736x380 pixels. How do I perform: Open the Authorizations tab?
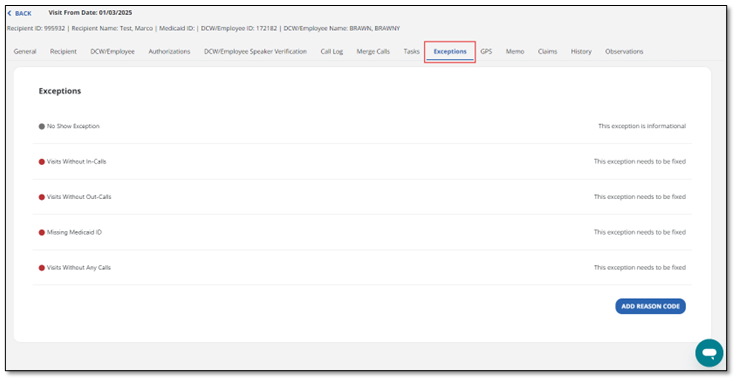click(169, 52)
